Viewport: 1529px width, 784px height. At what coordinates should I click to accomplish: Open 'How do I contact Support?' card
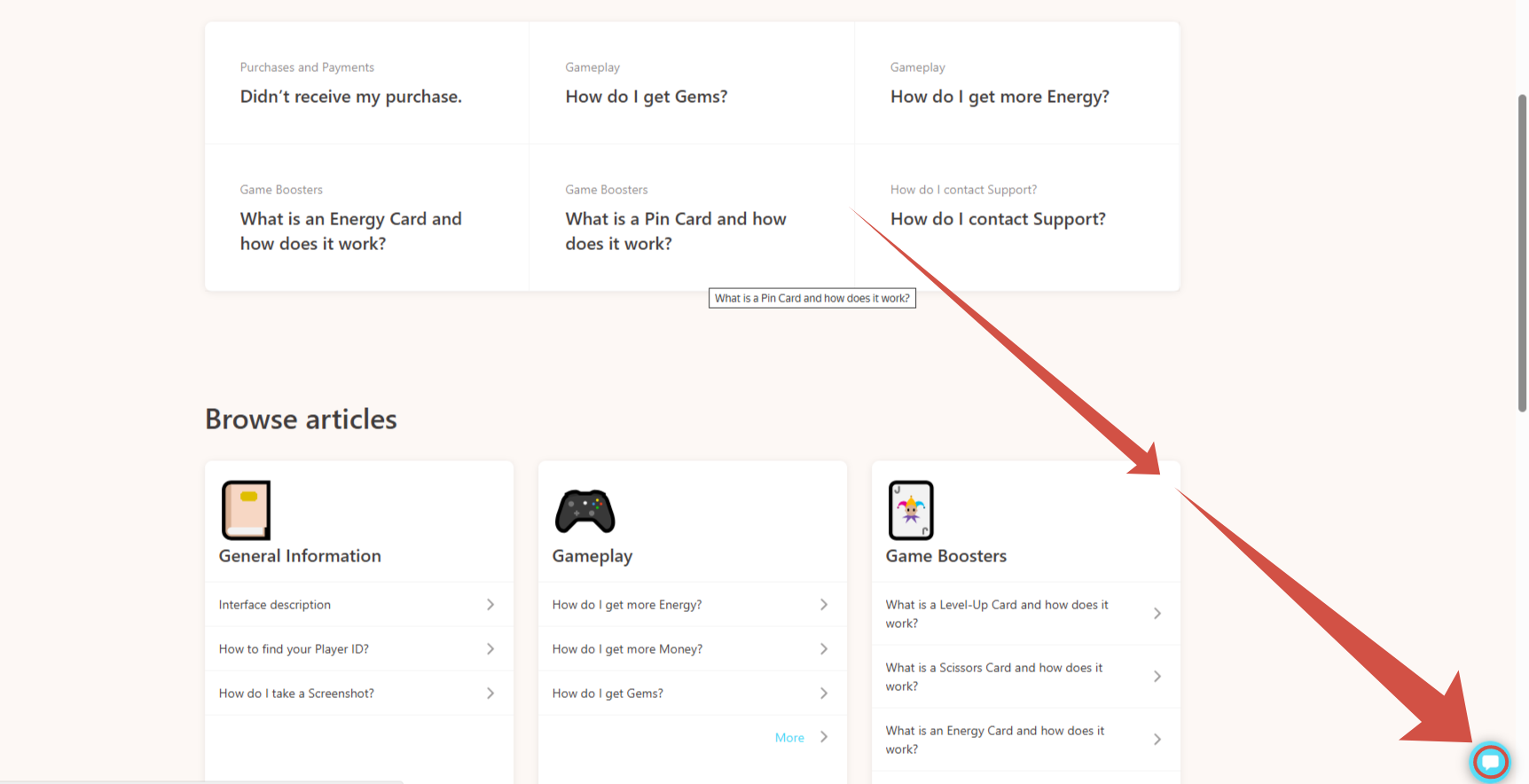click(998, 219)
